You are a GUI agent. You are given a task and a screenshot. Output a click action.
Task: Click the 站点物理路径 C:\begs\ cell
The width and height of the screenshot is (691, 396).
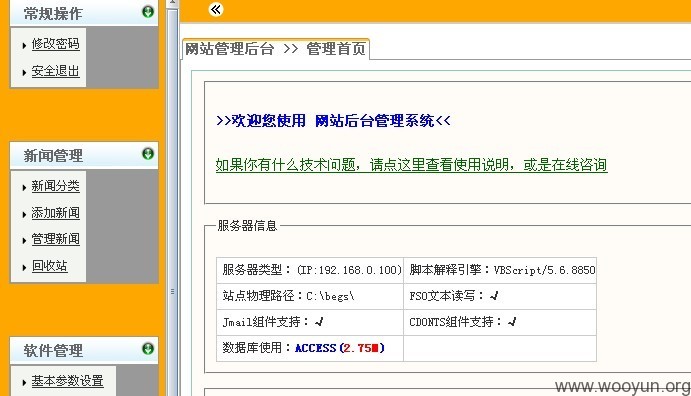click(x=310, y=296)
